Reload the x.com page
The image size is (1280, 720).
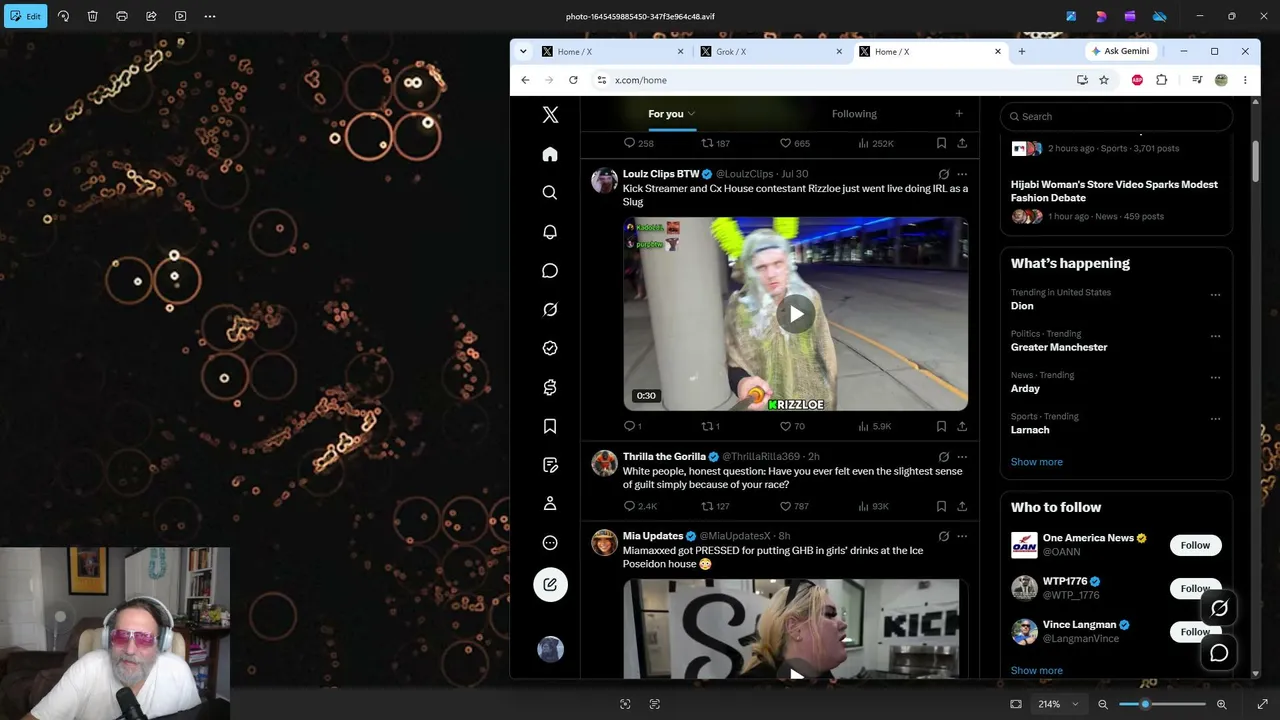[x=573, y=80]
